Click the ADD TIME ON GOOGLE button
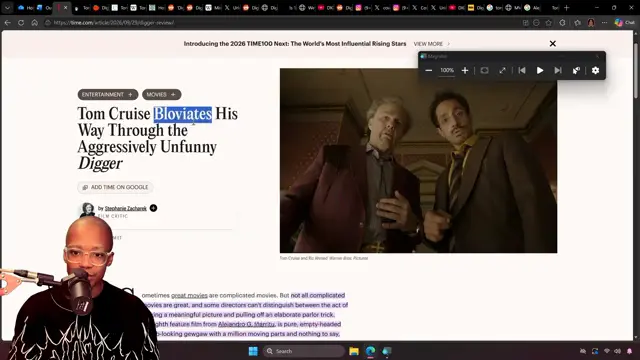The width and height of the screenshot is (640, 360). click(x=115, y=187)
